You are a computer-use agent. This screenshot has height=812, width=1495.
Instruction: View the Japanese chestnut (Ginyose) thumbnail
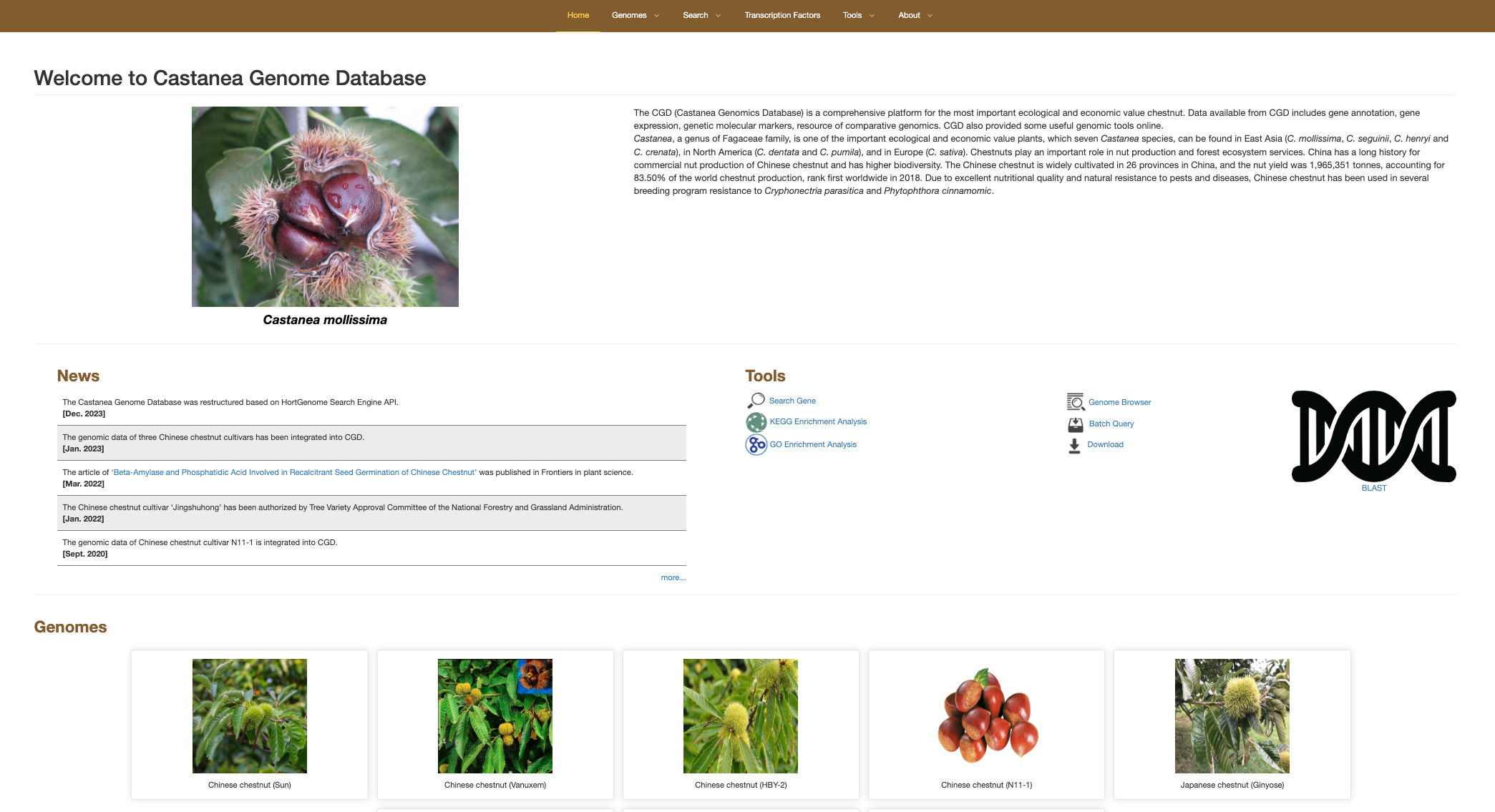click(x=1232, y=716)
